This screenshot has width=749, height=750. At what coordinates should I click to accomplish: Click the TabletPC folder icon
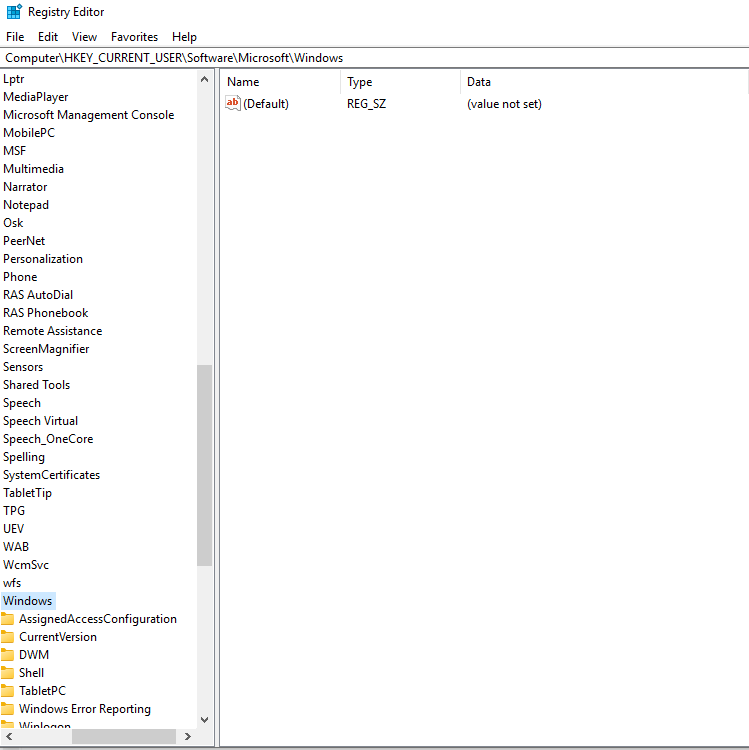tap(7, 691)
